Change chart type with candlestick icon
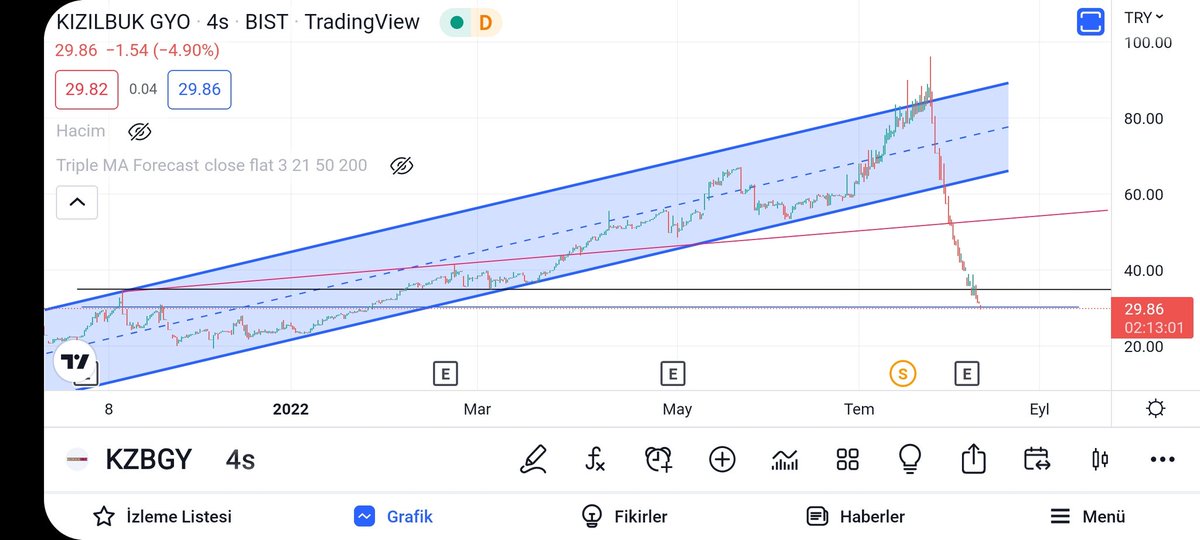Screen dimensions: 1200x540 click(1100, 459)
